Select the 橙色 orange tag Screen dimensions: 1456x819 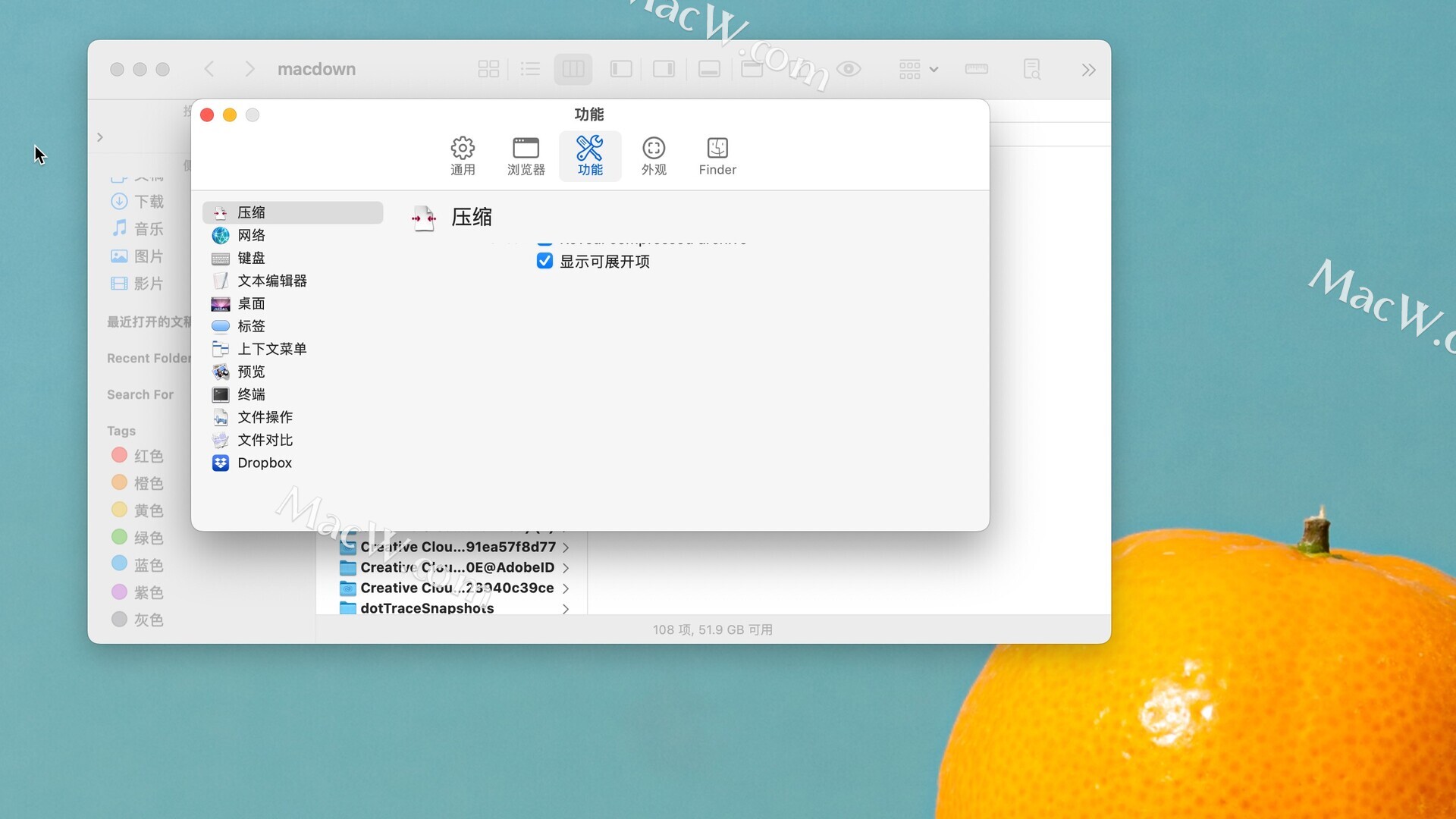(x=137, y=483)
